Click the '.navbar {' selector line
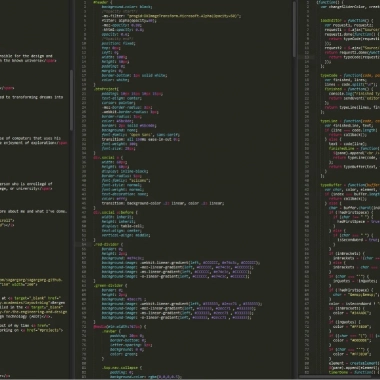This screenshot has height=380, width=380. tap(112, 332)
